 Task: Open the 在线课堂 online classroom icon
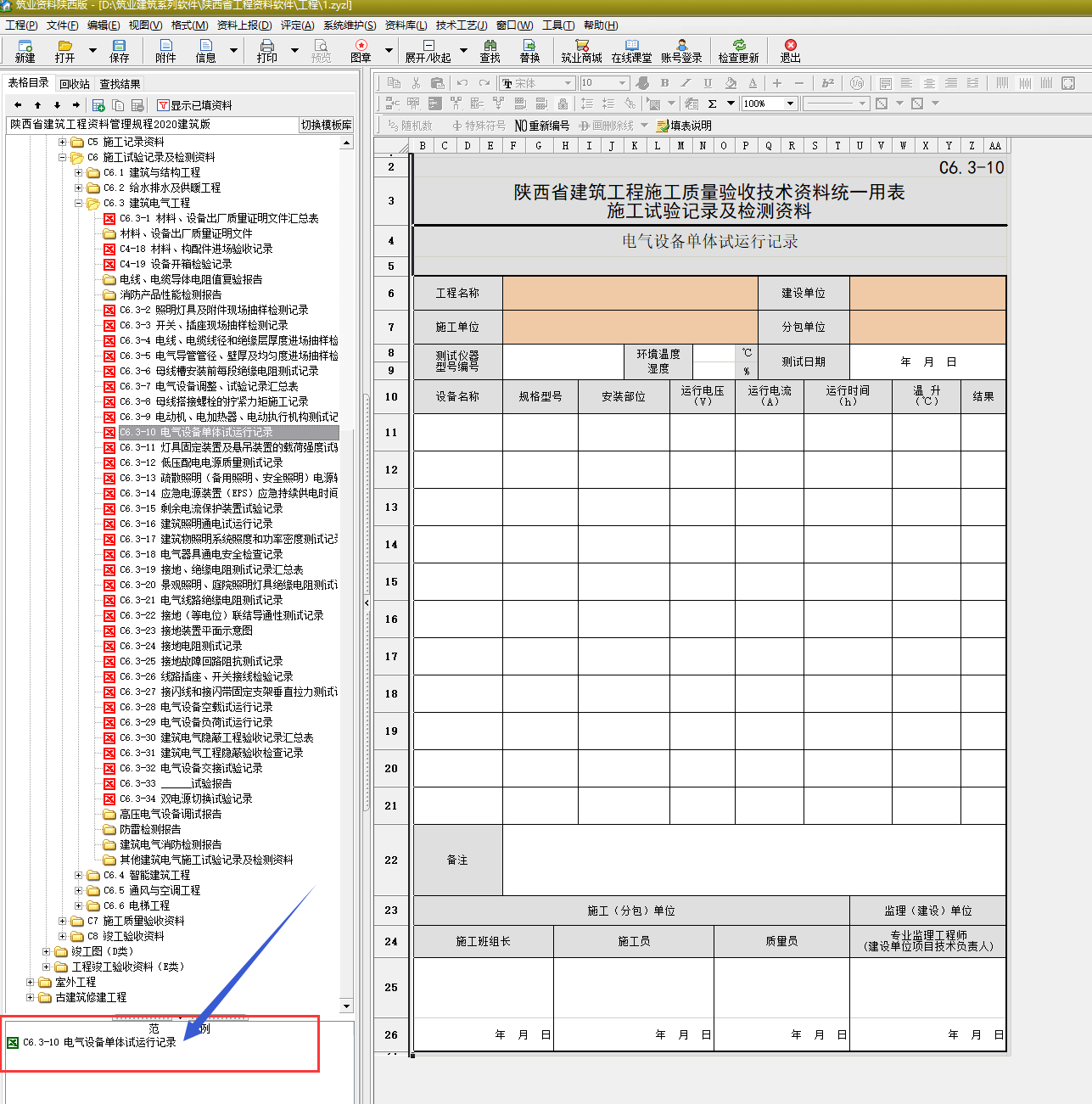631,50
